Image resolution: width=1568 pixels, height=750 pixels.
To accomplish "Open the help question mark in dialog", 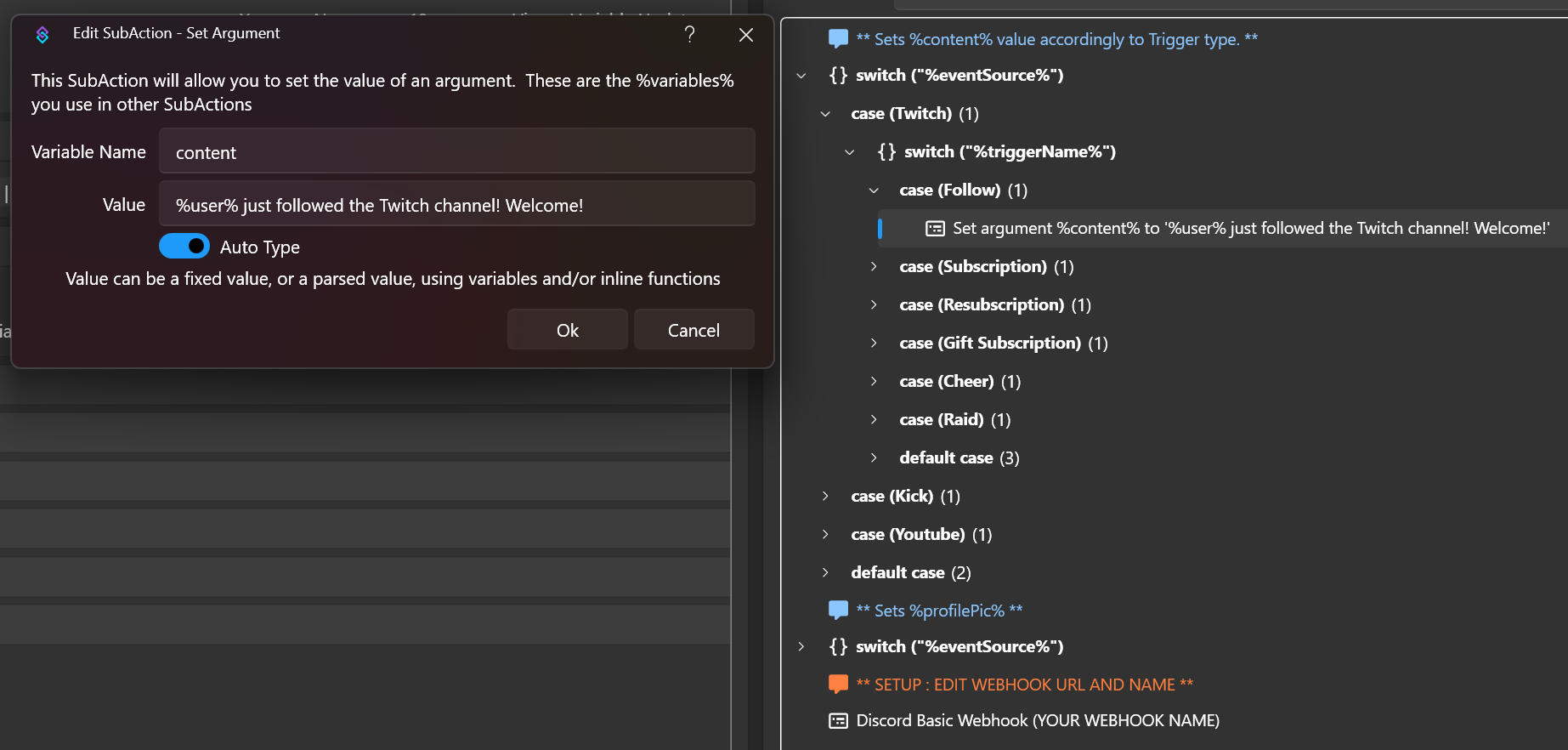I will (689, 34).
